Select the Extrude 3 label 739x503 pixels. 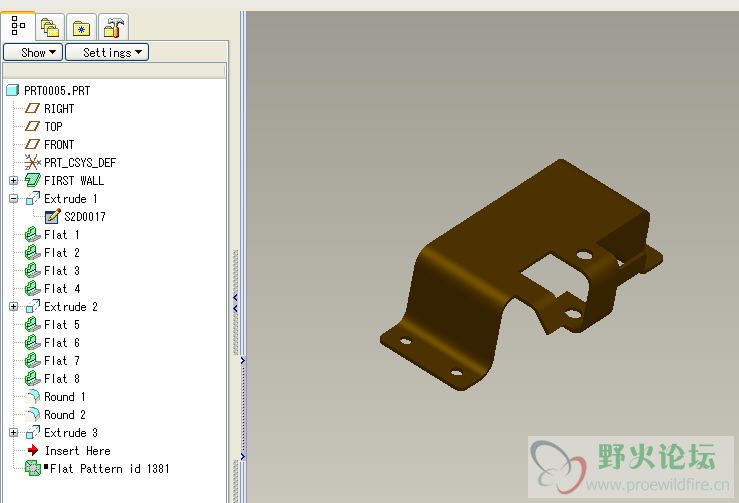point(71,433)
